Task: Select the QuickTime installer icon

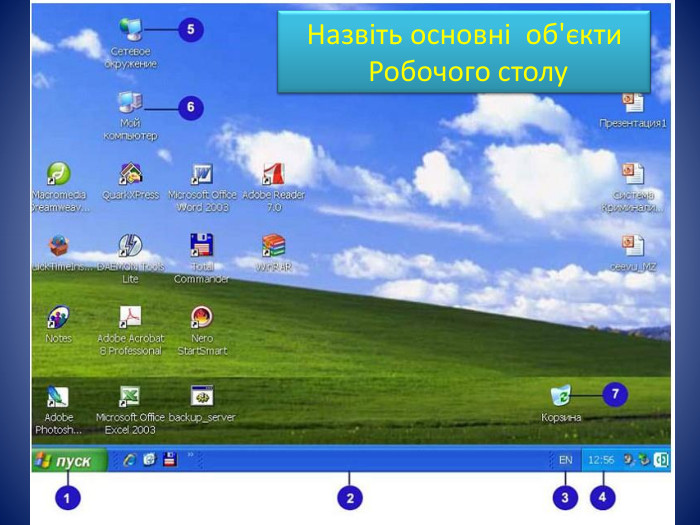Action: pos(58,246)
